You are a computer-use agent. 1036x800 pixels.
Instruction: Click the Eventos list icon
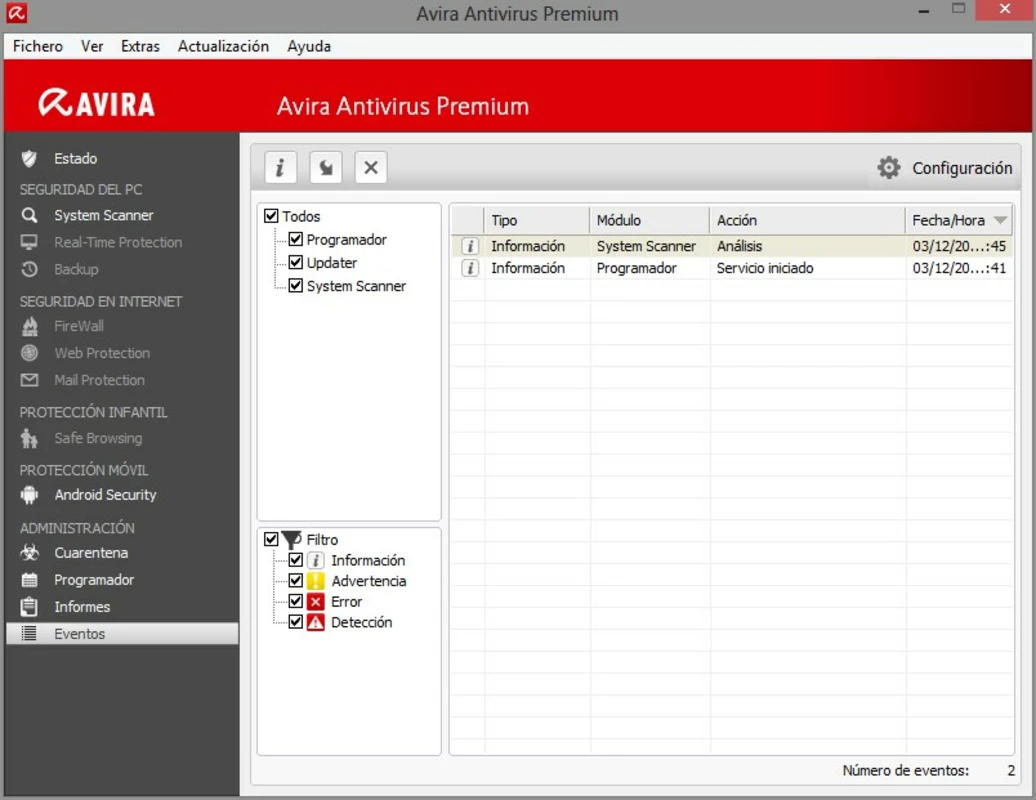tap(29, 634)
